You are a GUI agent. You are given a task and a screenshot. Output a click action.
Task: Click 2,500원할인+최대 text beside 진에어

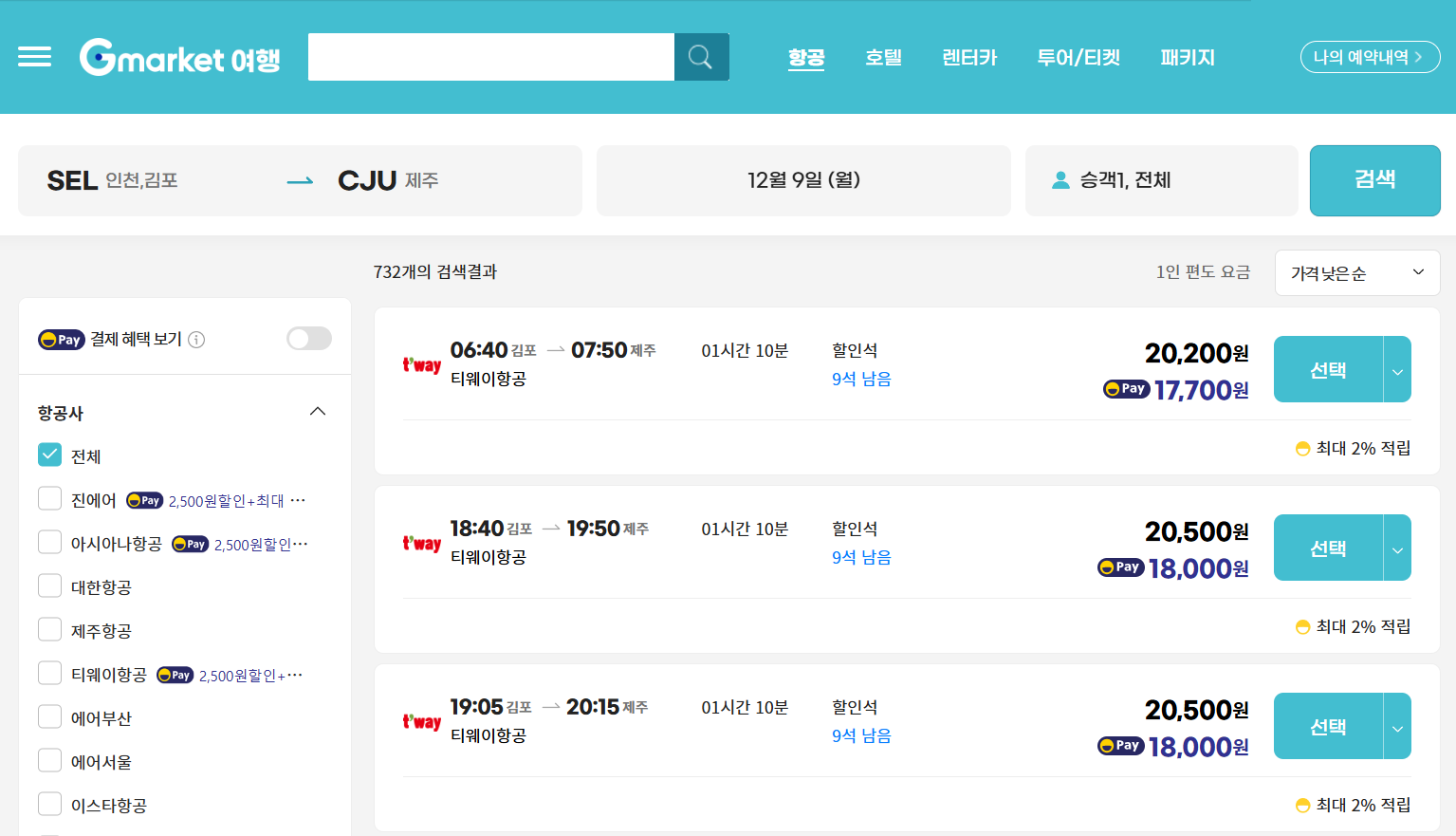(226, 501)
